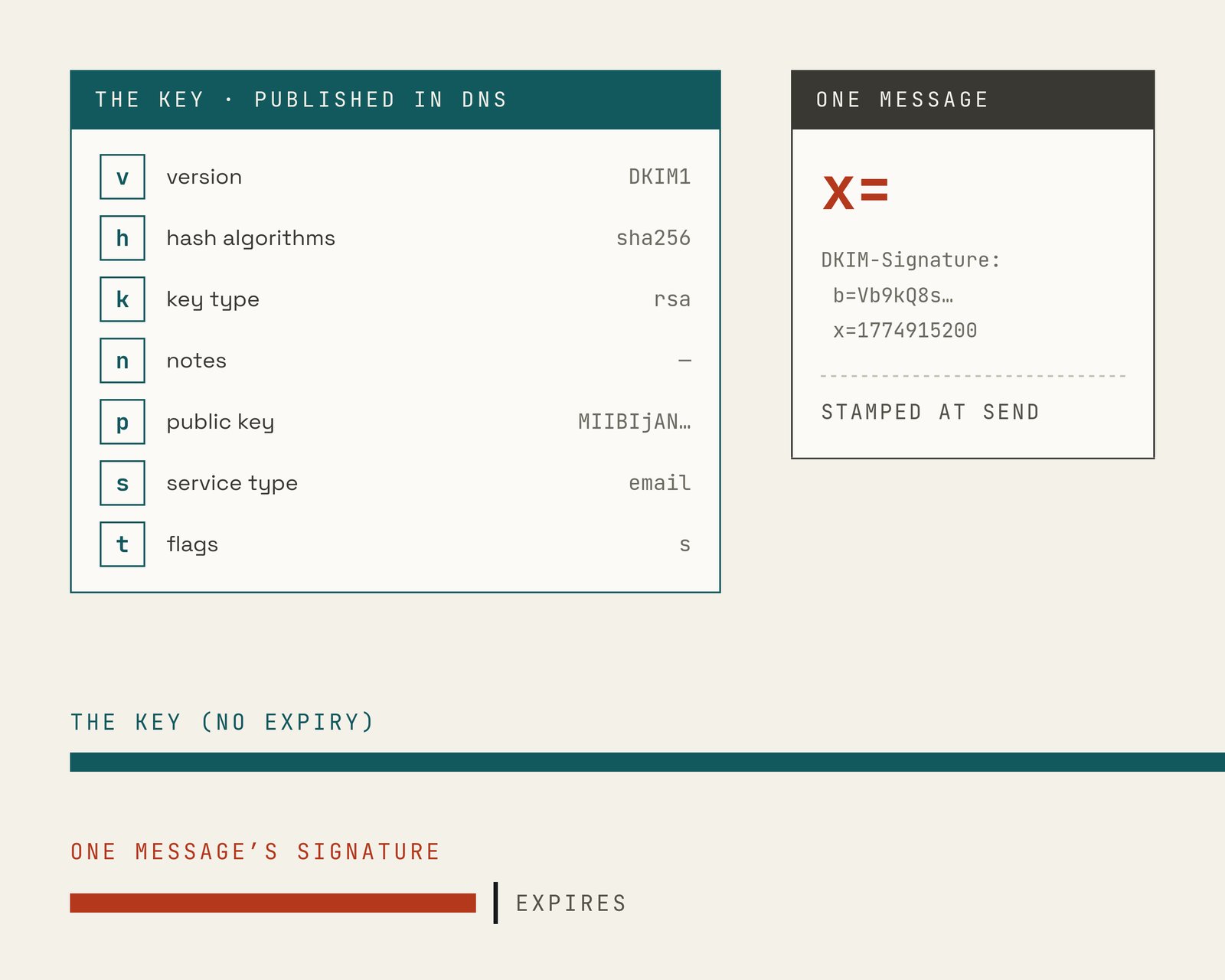Image resolution: width=1225 pixels, height=980 pixels.
Task: Click the large red 'x=' symbol
Action: pos(856,192)
